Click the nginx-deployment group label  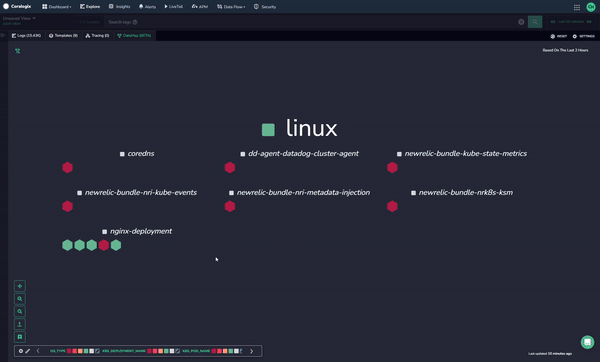tap(141, 231)
